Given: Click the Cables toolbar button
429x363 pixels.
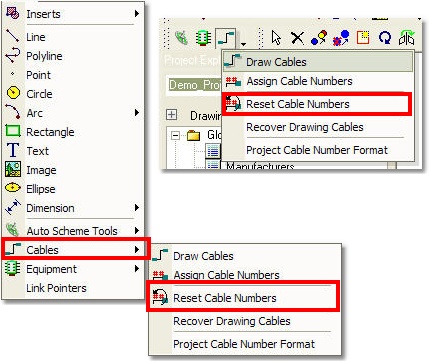Looking at the screenshot, I should point(226,38).
